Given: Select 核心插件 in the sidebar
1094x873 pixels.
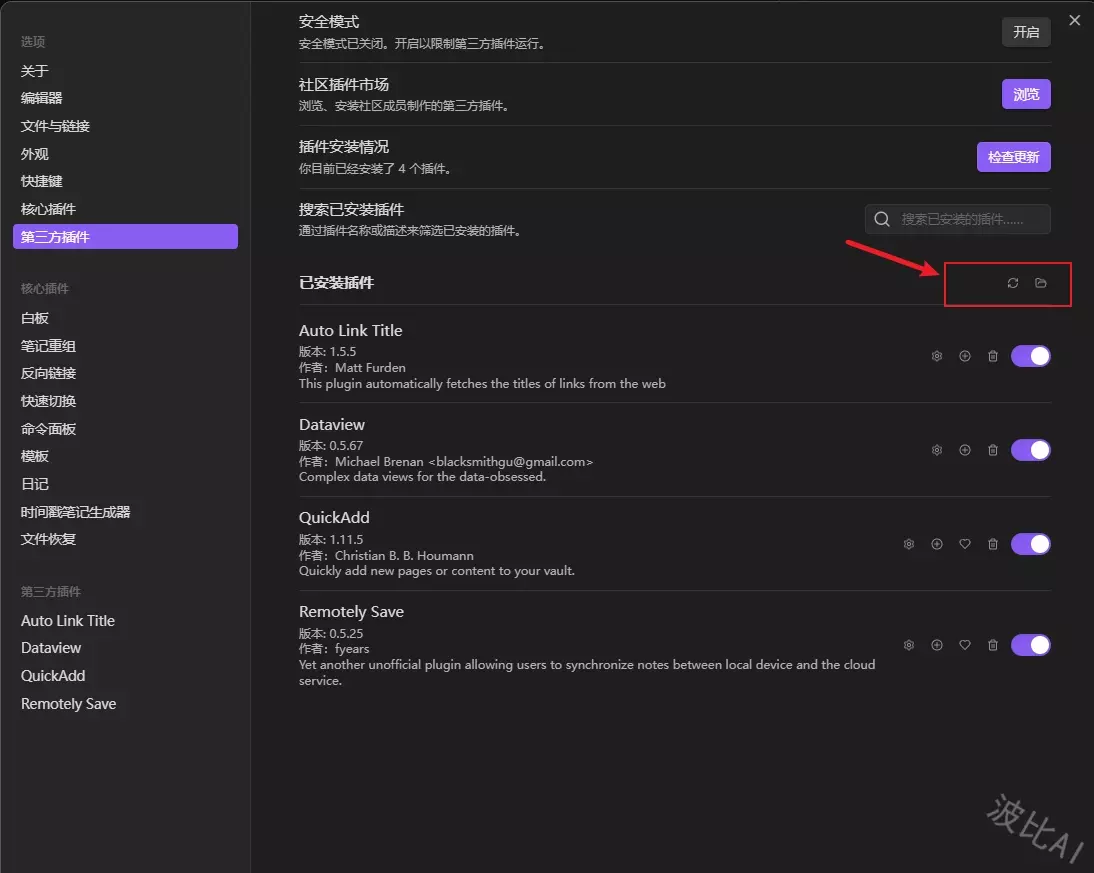Looking at the screenshot, I should coord(126,209).
